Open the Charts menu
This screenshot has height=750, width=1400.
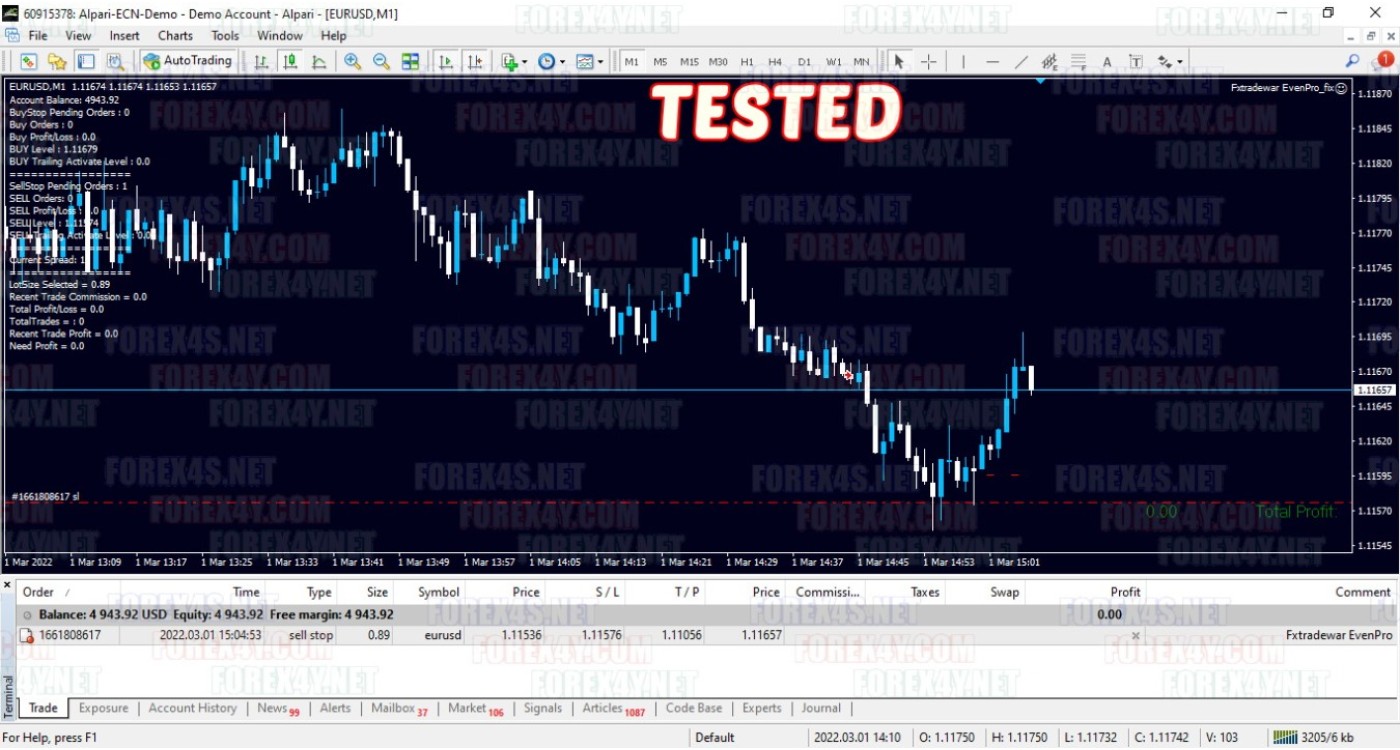coord(175,35)
